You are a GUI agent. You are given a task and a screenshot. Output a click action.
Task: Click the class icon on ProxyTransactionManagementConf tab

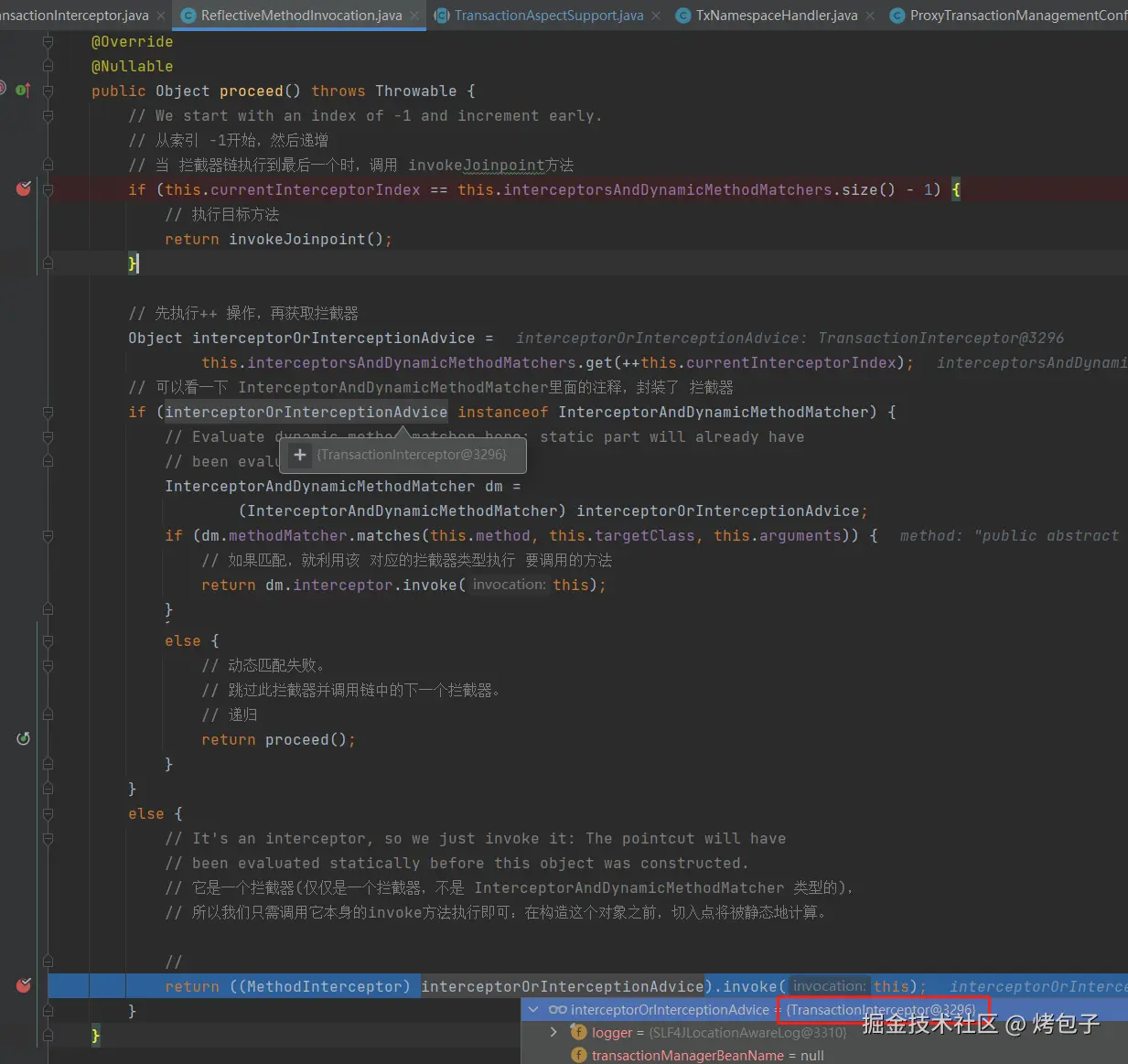click(897, 16)
